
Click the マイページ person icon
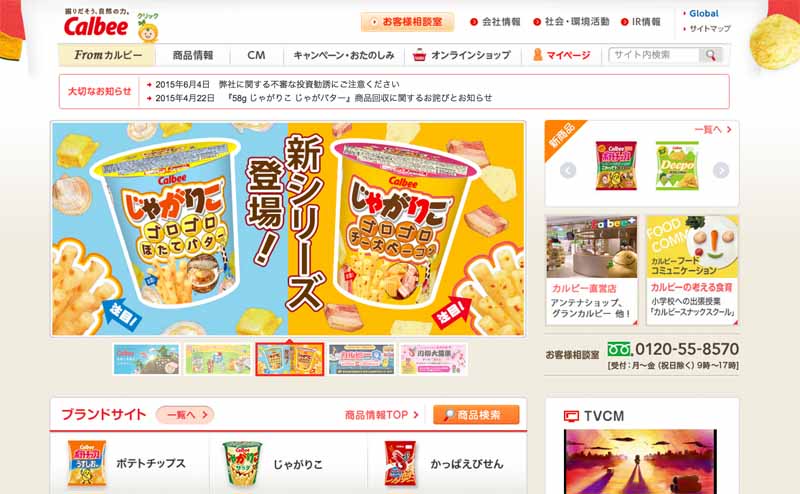pos(537,55)
